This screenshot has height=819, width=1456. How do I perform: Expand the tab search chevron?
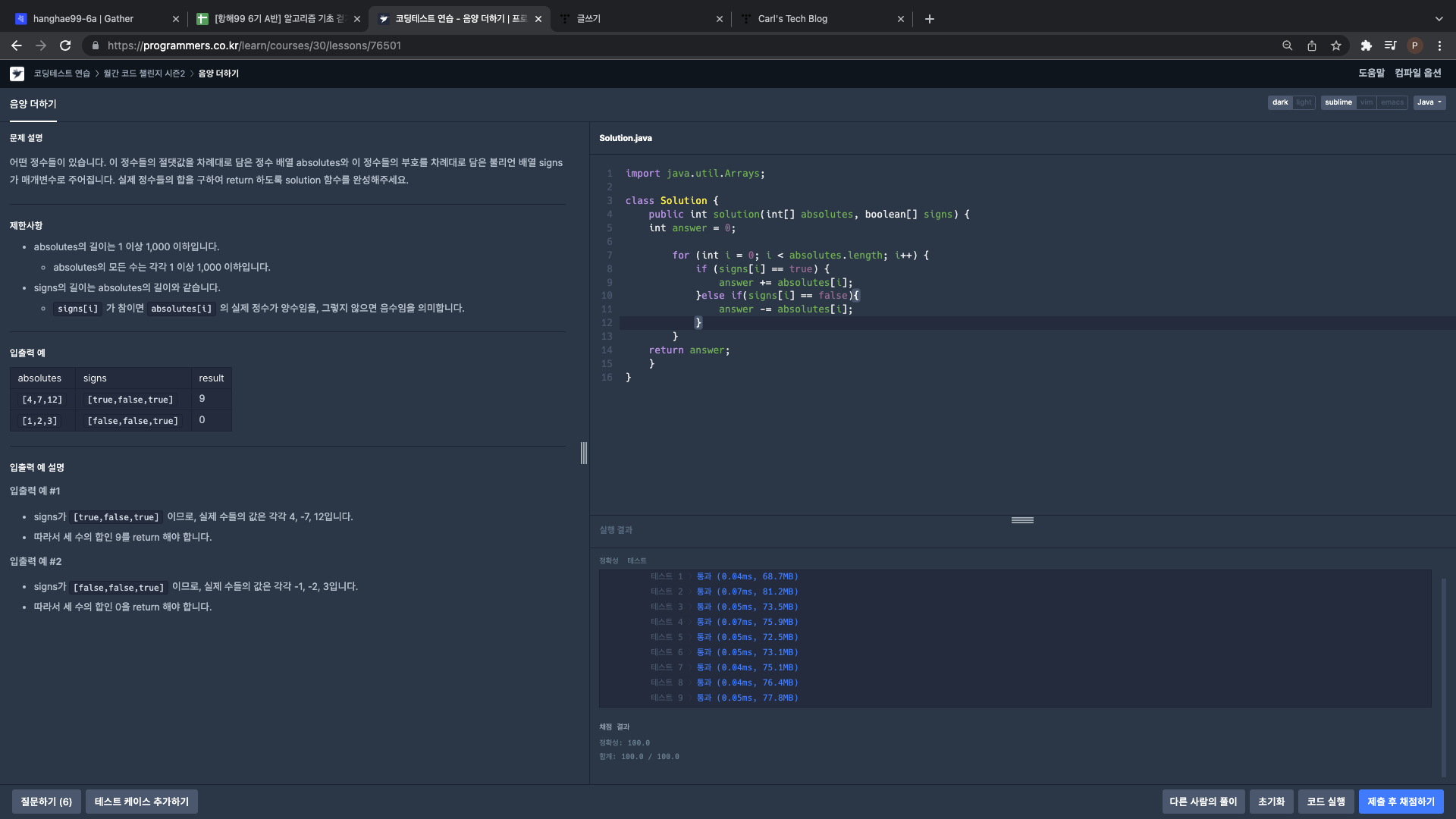point(1439,19)
